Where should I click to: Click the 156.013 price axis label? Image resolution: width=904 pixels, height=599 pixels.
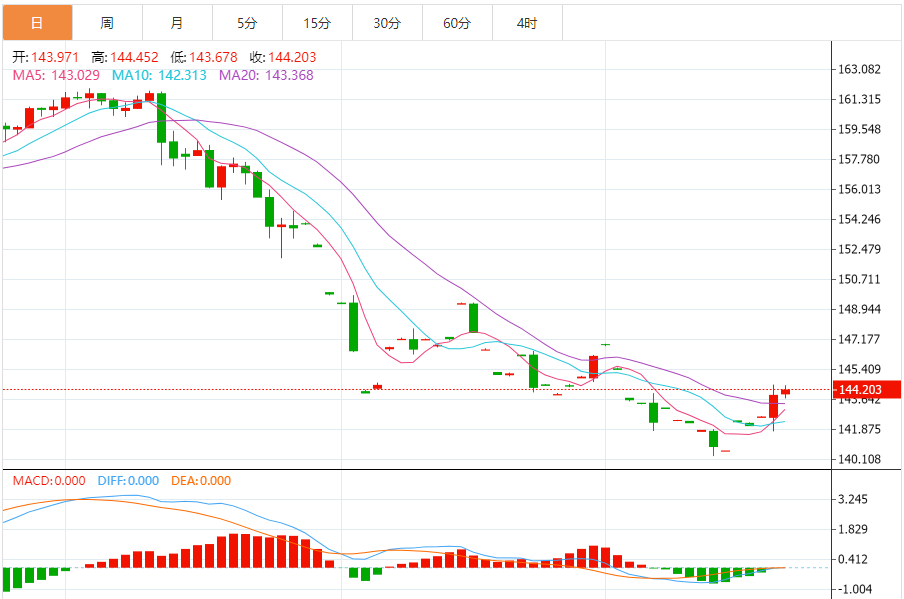[859, 189]
